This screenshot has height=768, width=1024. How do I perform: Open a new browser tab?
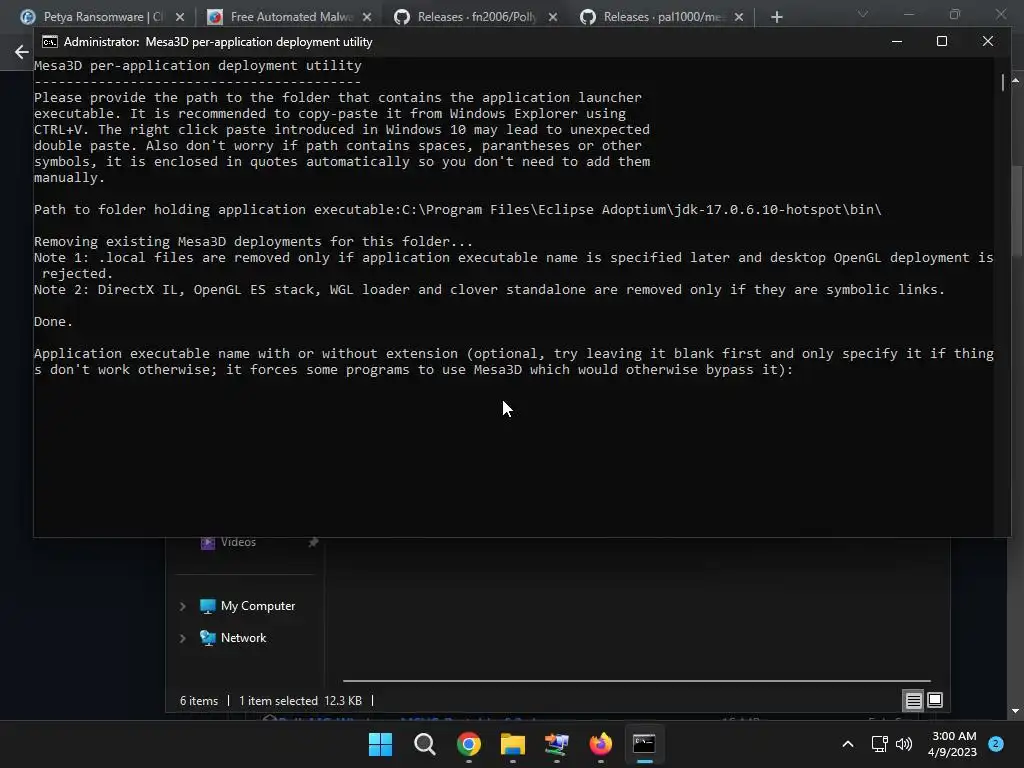(776, 17)
